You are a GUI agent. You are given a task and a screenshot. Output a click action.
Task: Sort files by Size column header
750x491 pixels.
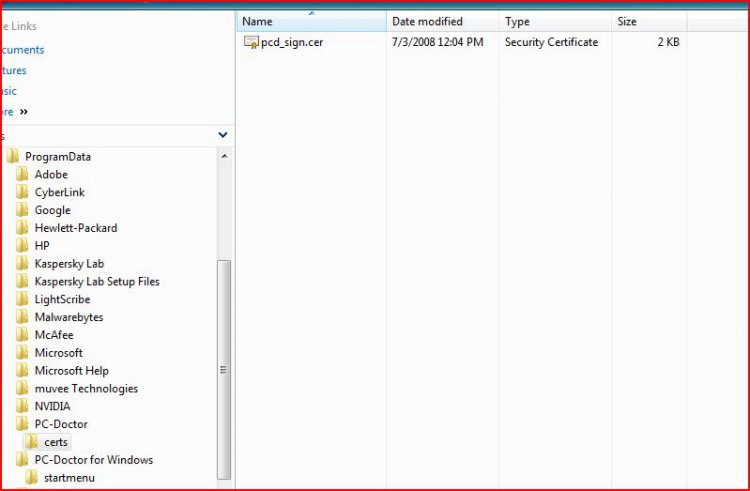point(650,21)
